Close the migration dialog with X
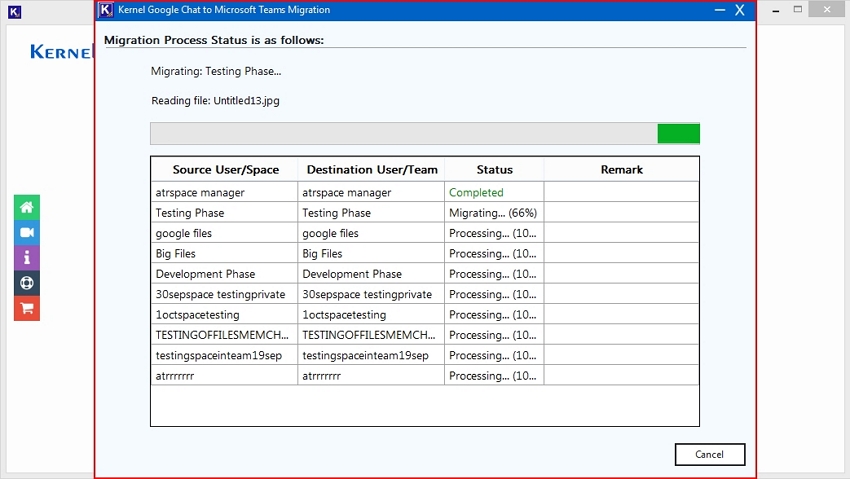 [x=739, y=10]
